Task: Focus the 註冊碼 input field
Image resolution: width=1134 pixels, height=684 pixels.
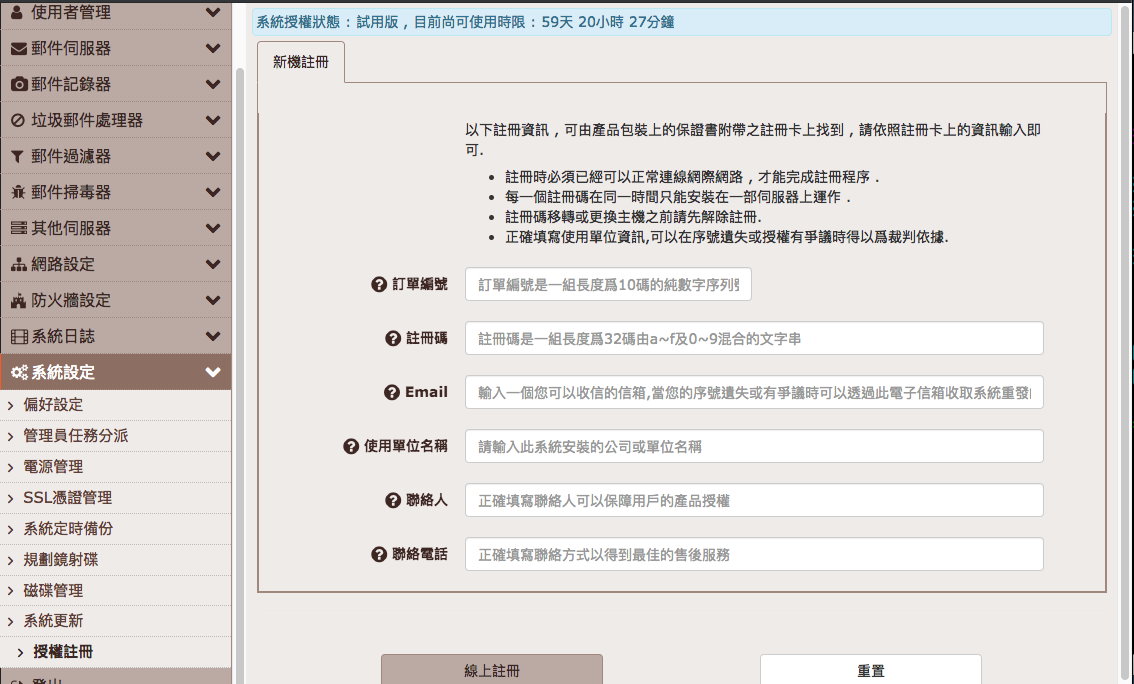Action: (754, 338)
